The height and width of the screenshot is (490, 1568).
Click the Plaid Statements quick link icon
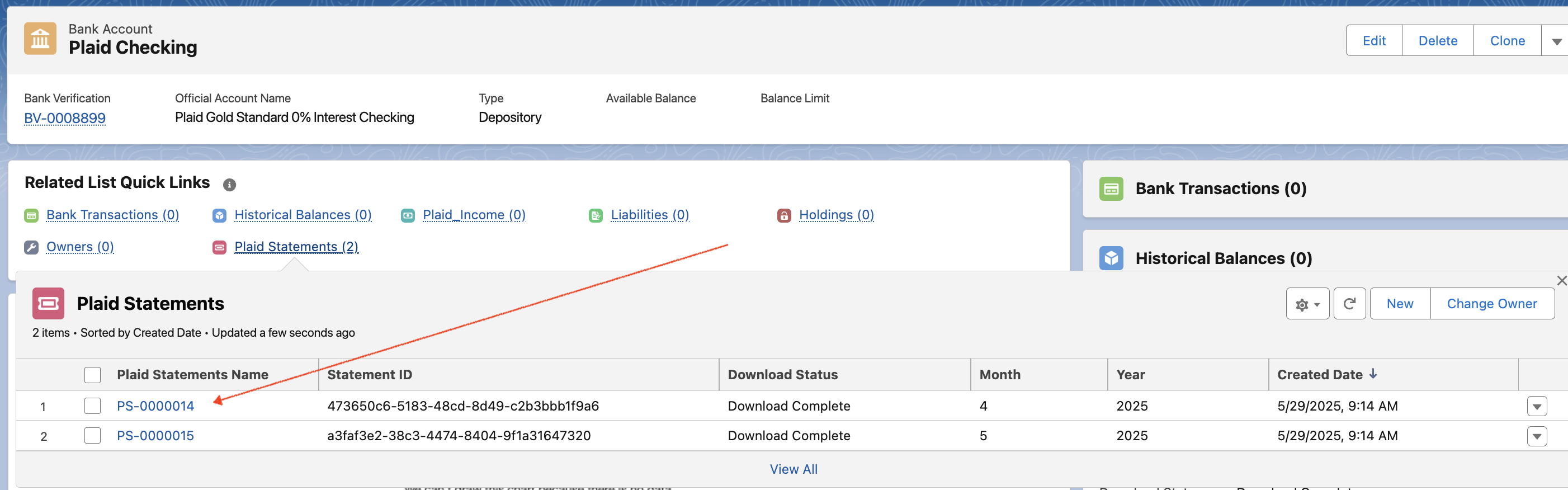pos(219,247)
